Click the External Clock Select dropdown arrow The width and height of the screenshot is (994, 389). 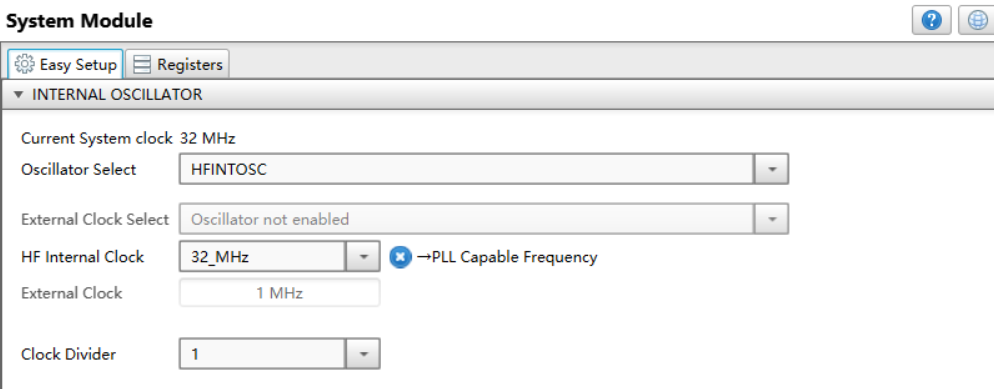pos(771,219)
